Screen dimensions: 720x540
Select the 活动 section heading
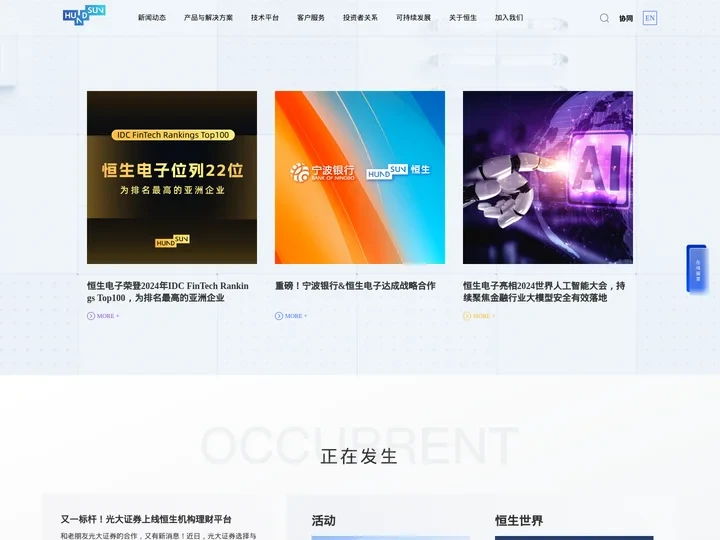(323, 521)
